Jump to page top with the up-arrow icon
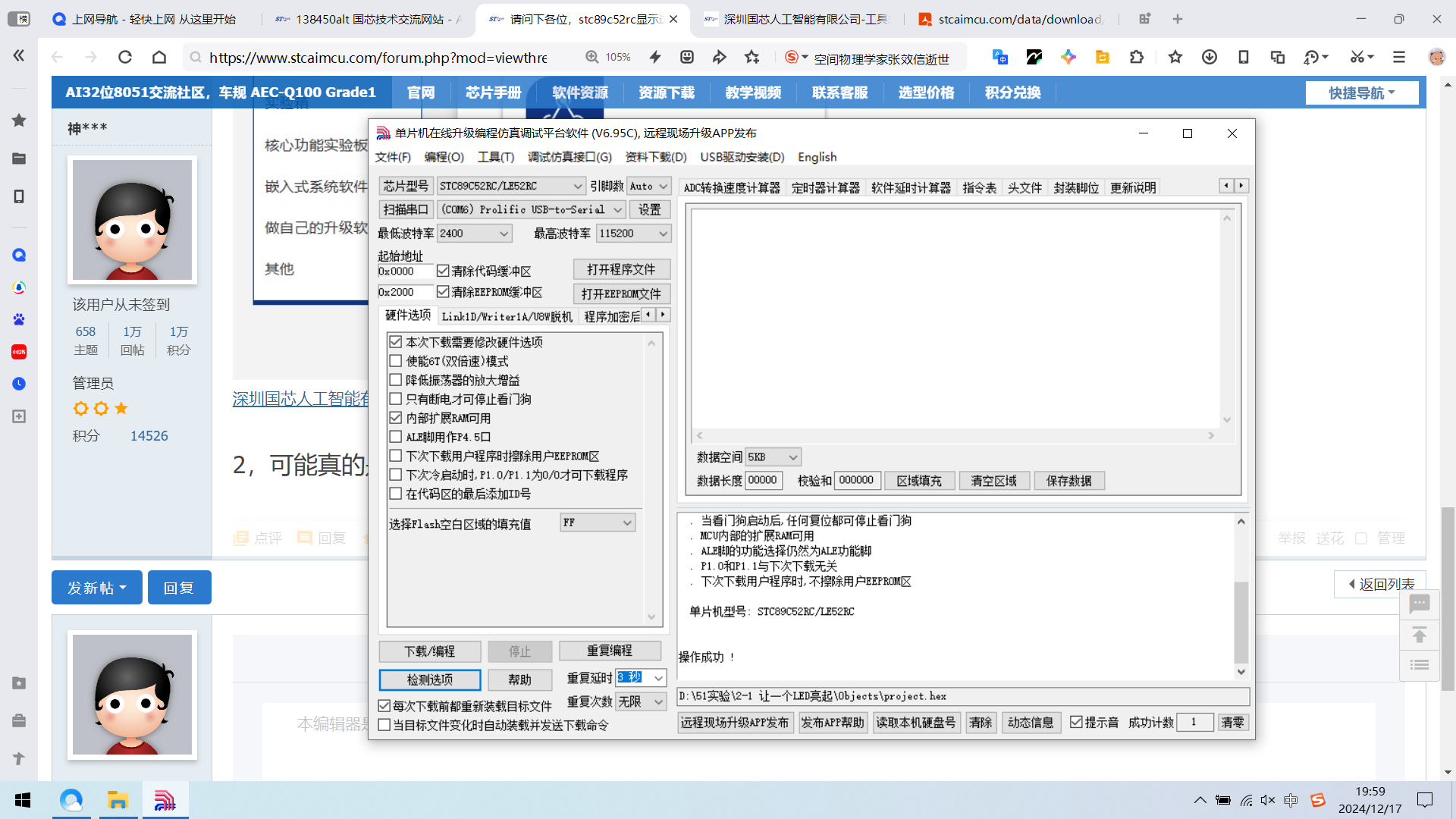1456x819 pixels. [1420, 635]
